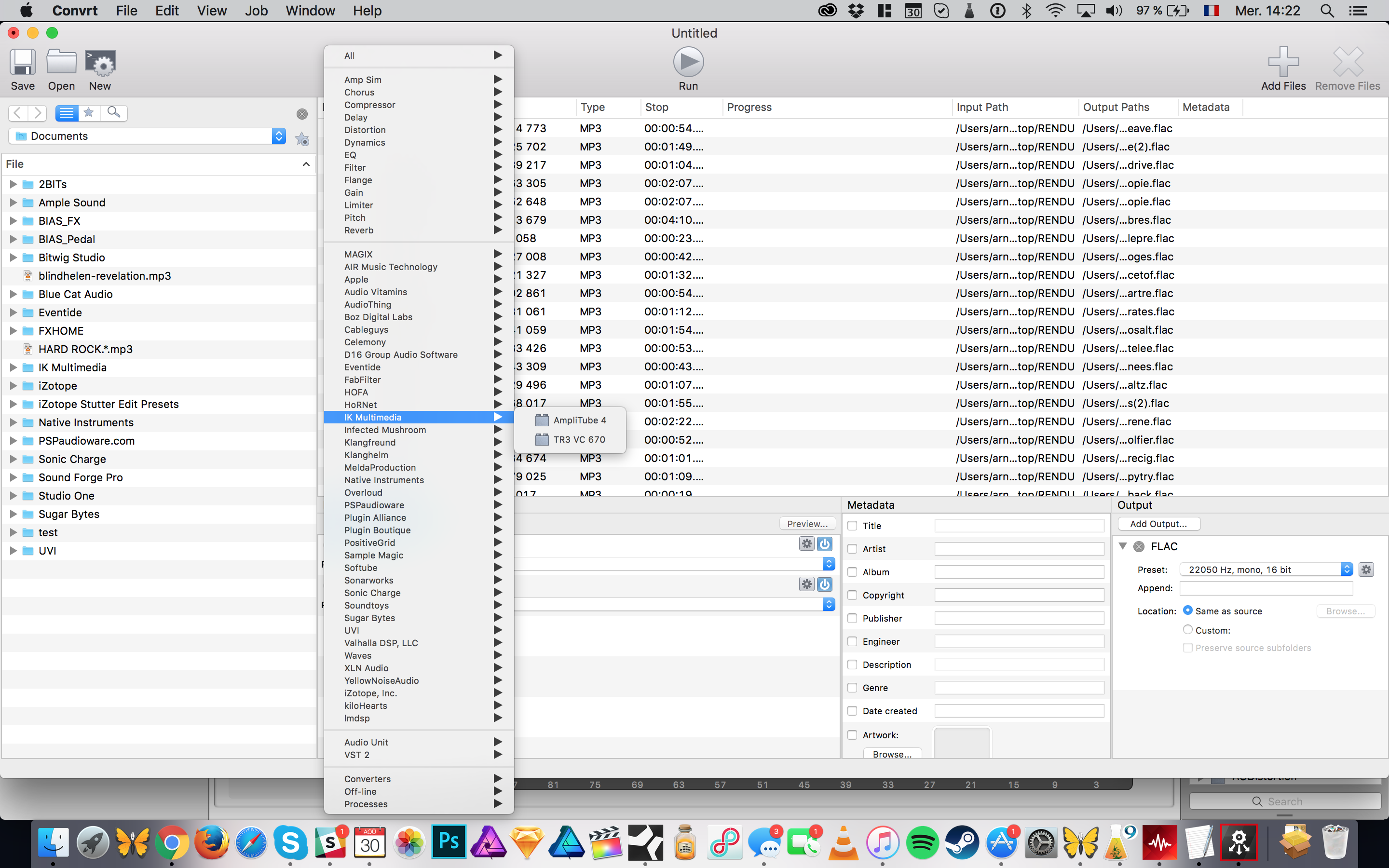Save the current job using the Save icon
1389x868 pixels.
coord(22,68)
